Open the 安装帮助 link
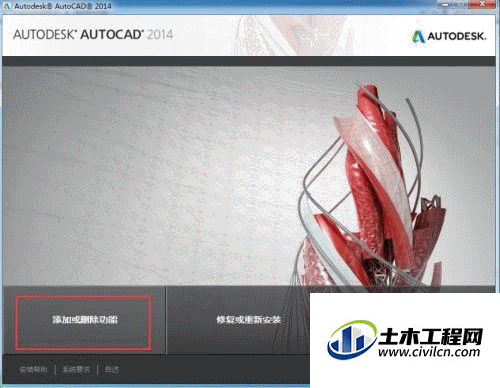This screenshot has width=500, height=388. click(x=33, y=369)
